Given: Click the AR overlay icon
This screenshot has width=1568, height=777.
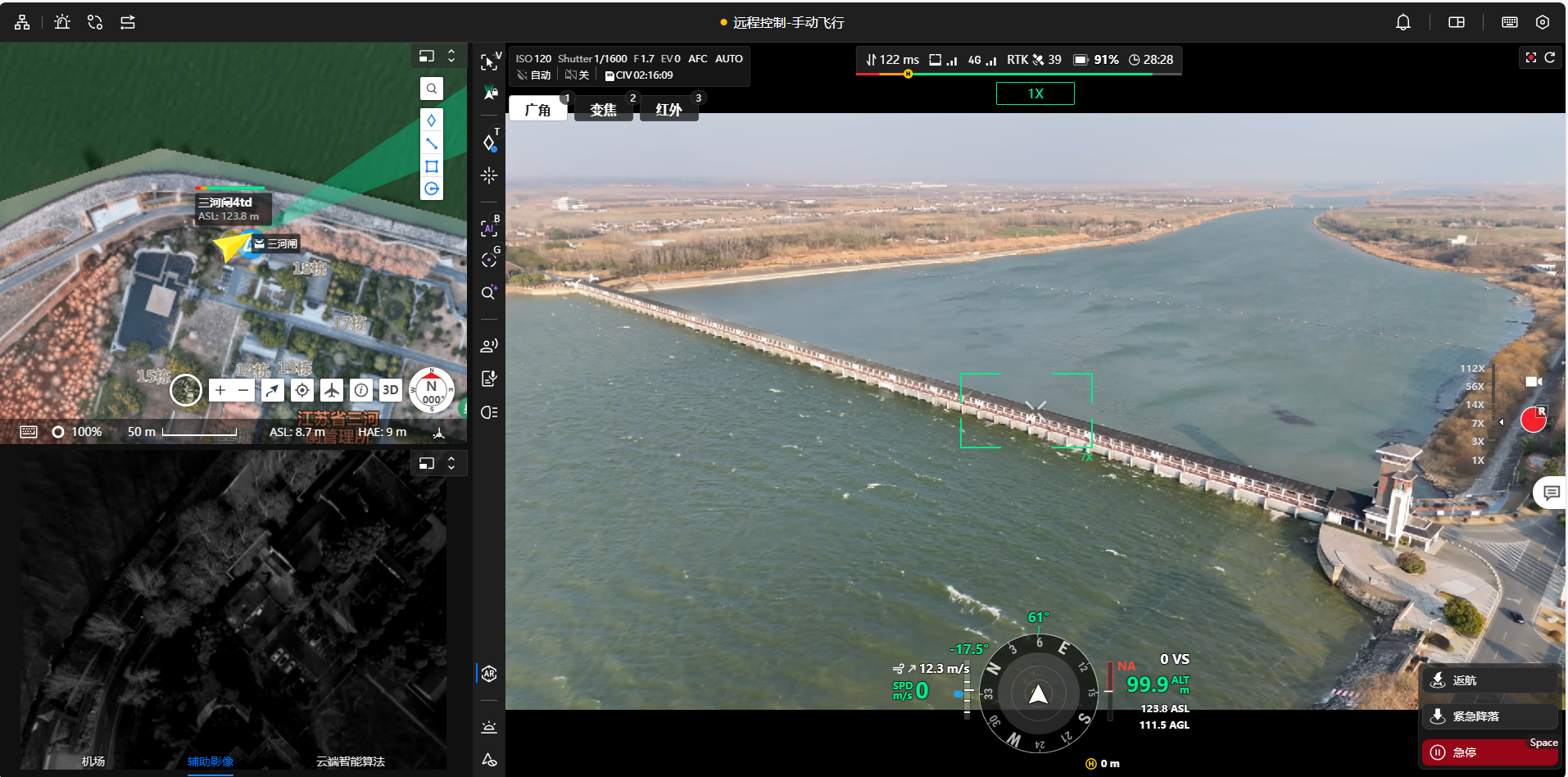Looking at the screenshot, I should point(489,674).
